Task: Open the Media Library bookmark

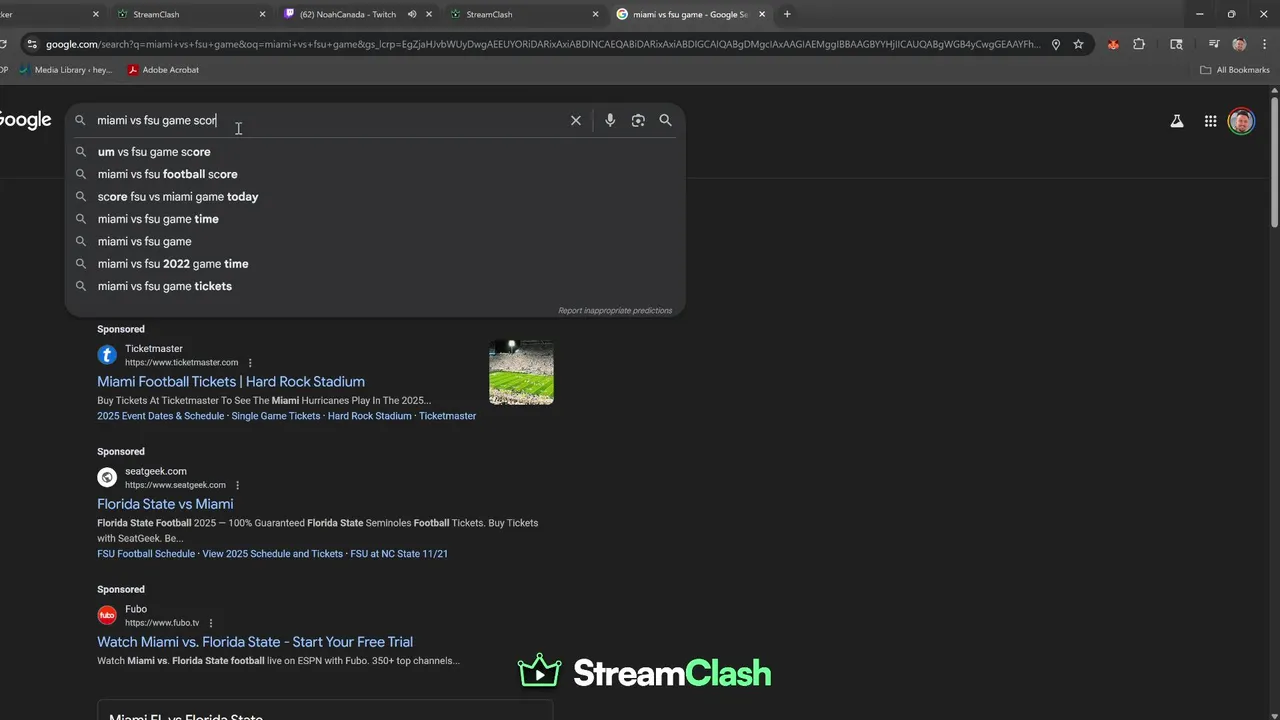Action: pyautogui.click(x=66, y=70)
